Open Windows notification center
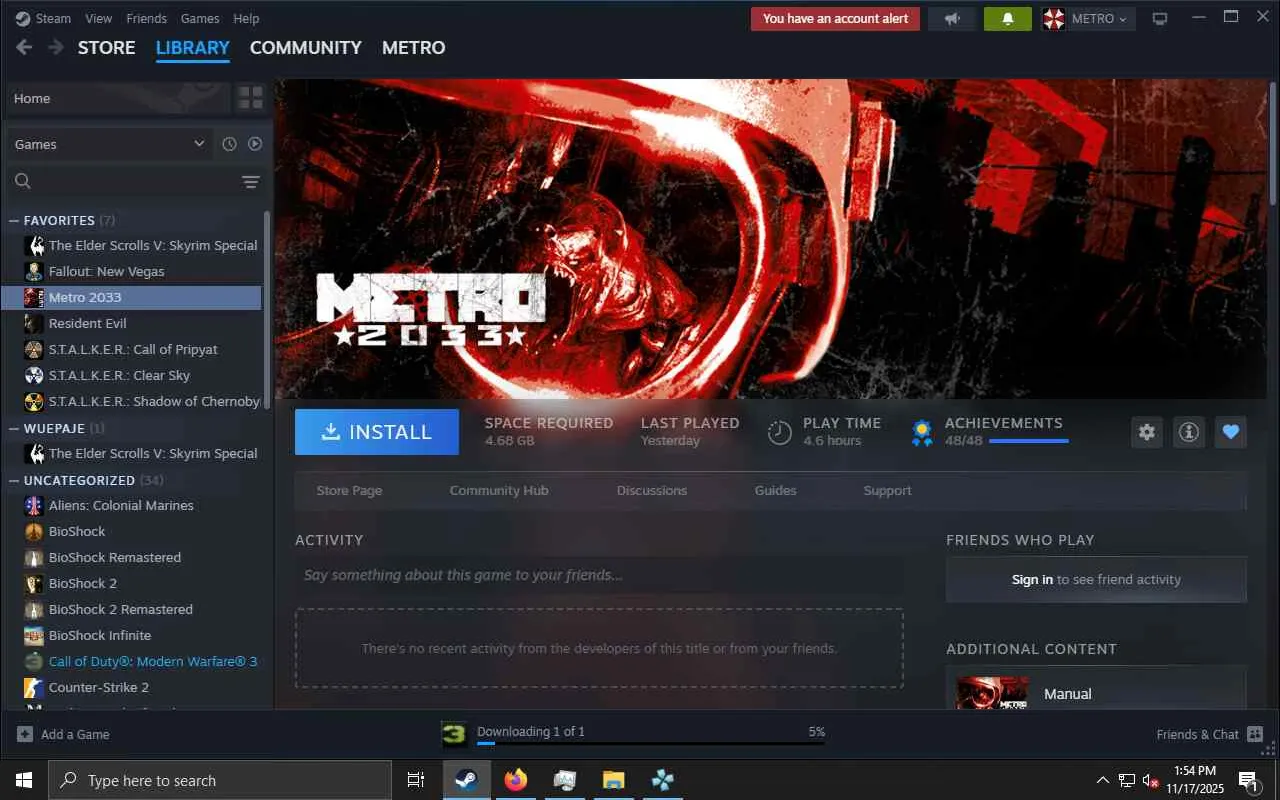Image resolution: width=1280 pixels, height=800 pixels. [x=1249, y=780]
